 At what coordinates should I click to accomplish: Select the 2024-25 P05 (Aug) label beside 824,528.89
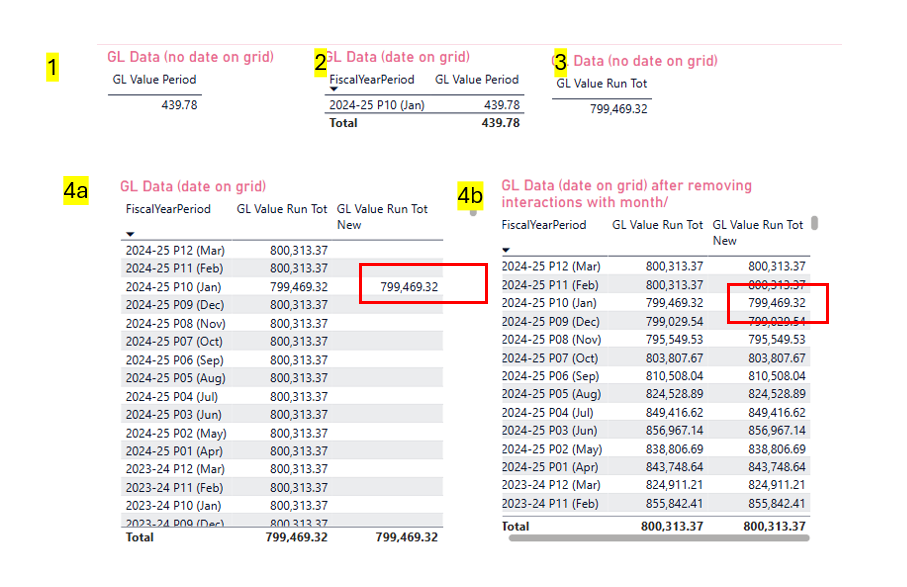[x=551, y=394]
